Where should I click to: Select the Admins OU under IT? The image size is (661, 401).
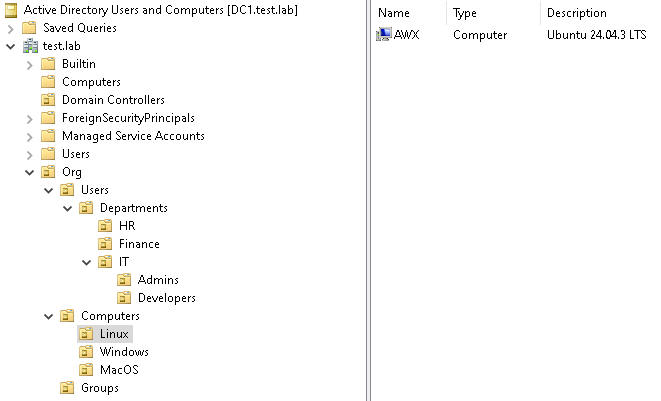158,280
